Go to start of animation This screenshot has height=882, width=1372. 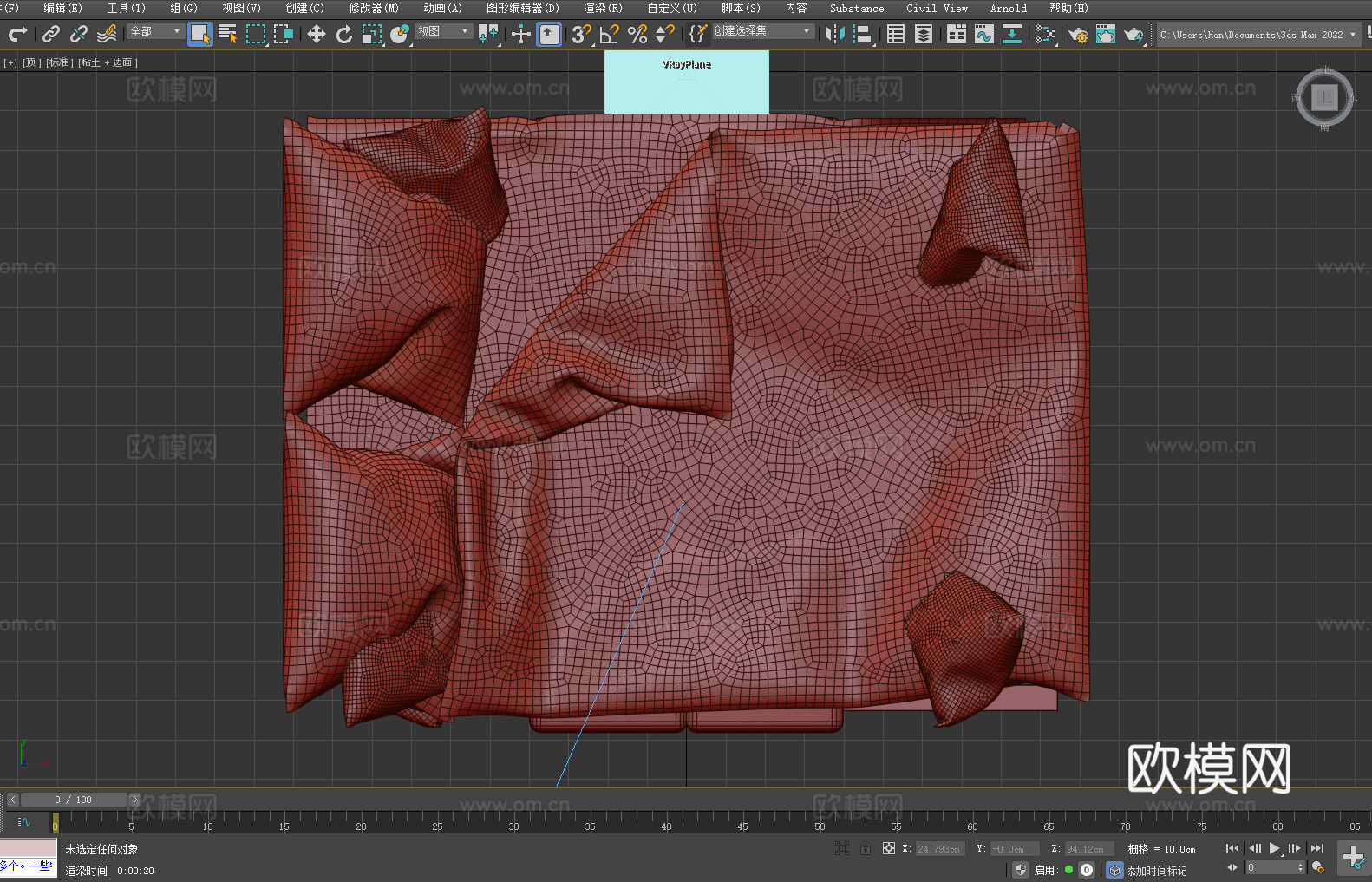(1232, 848)
